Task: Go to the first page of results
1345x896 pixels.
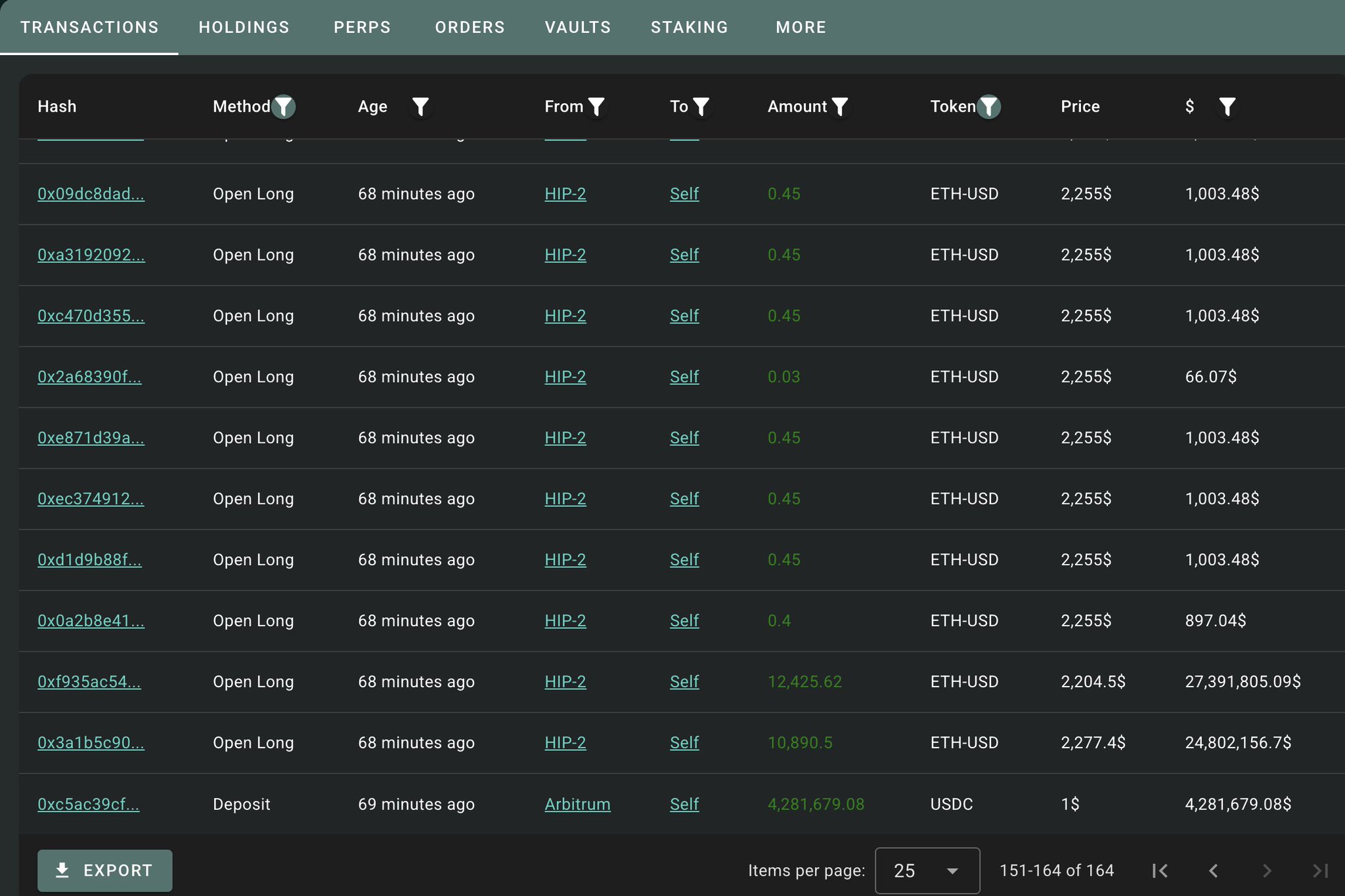Action: tap(1160, 870)
